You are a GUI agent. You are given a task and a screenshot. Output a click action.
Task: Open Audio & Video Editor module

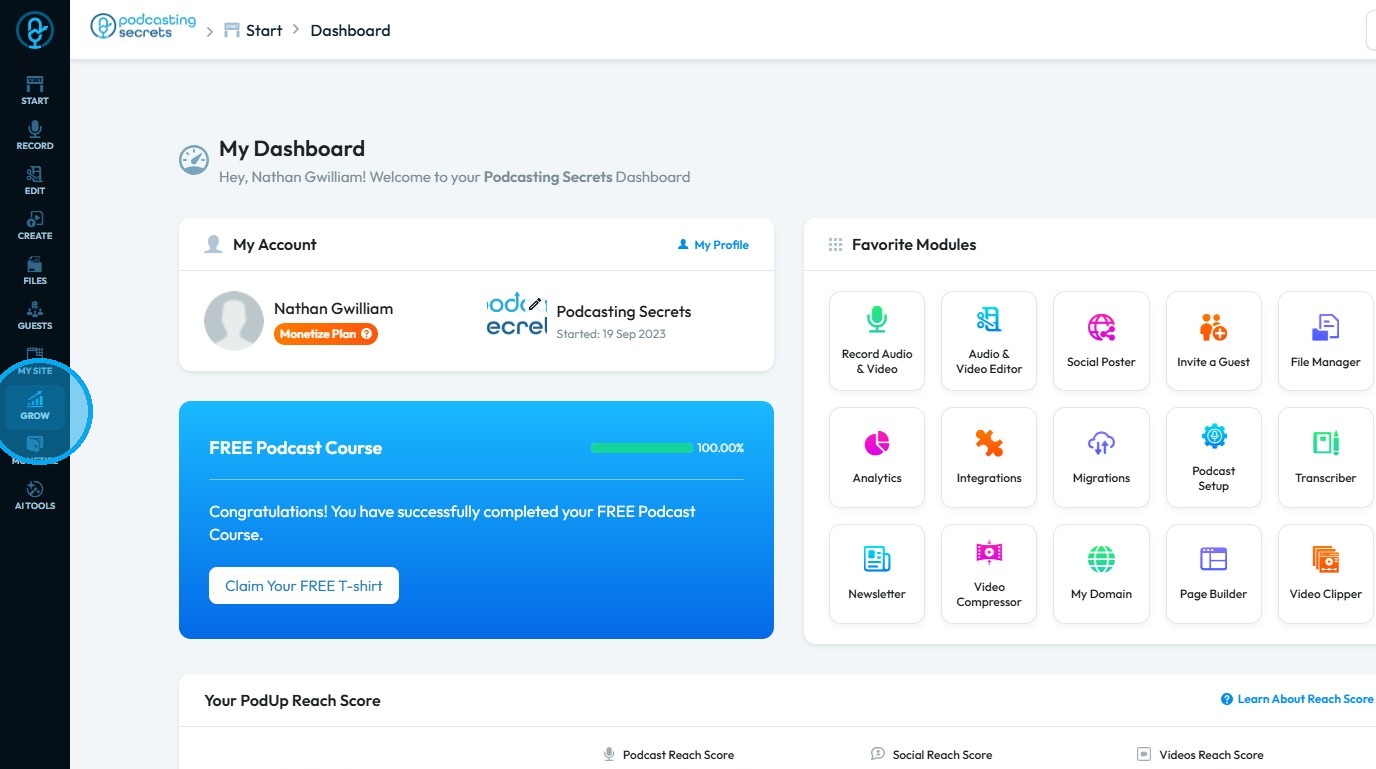tap(989, 341)
